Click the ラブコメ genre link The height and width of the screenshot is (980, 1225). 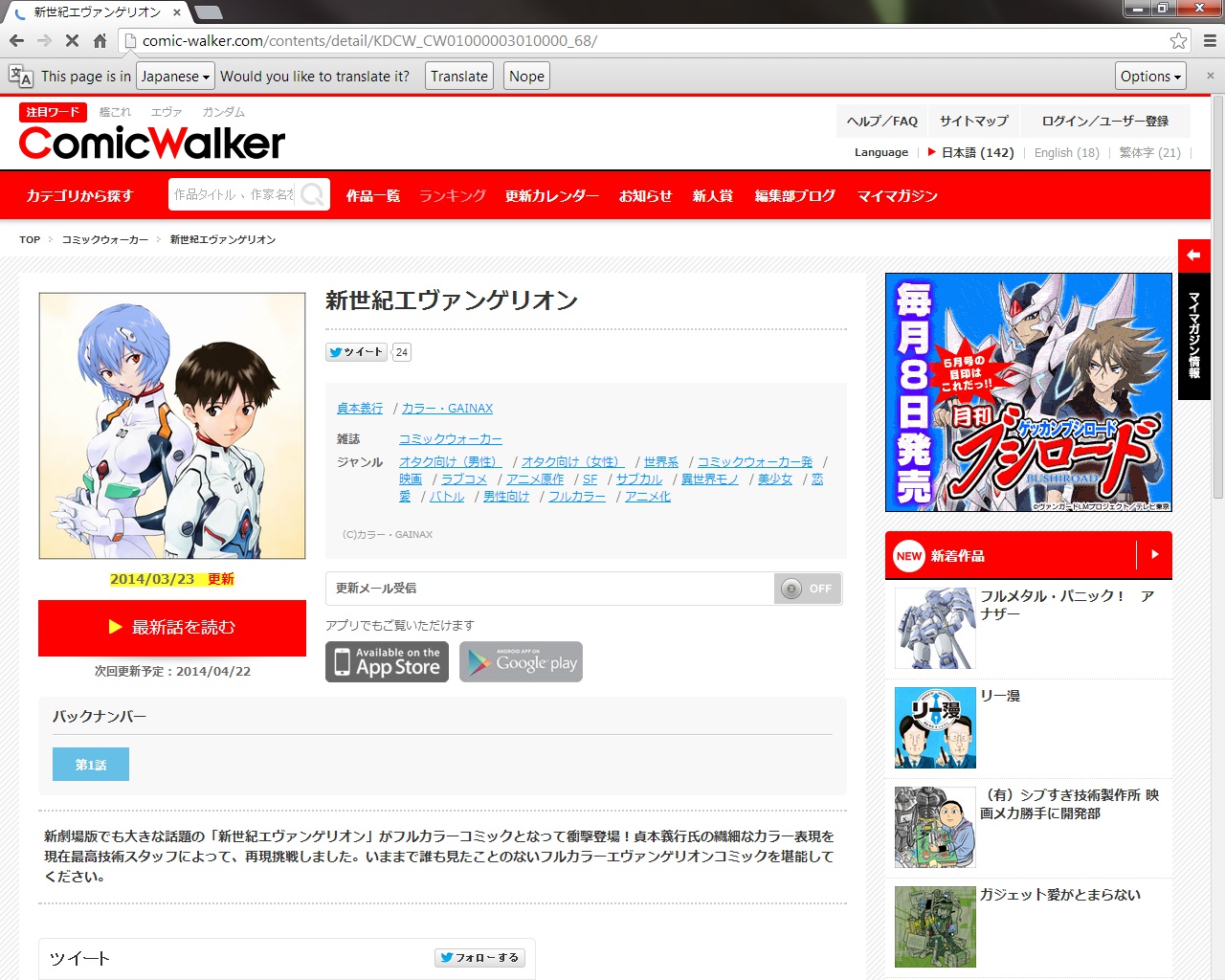click(x=464, y=479)
